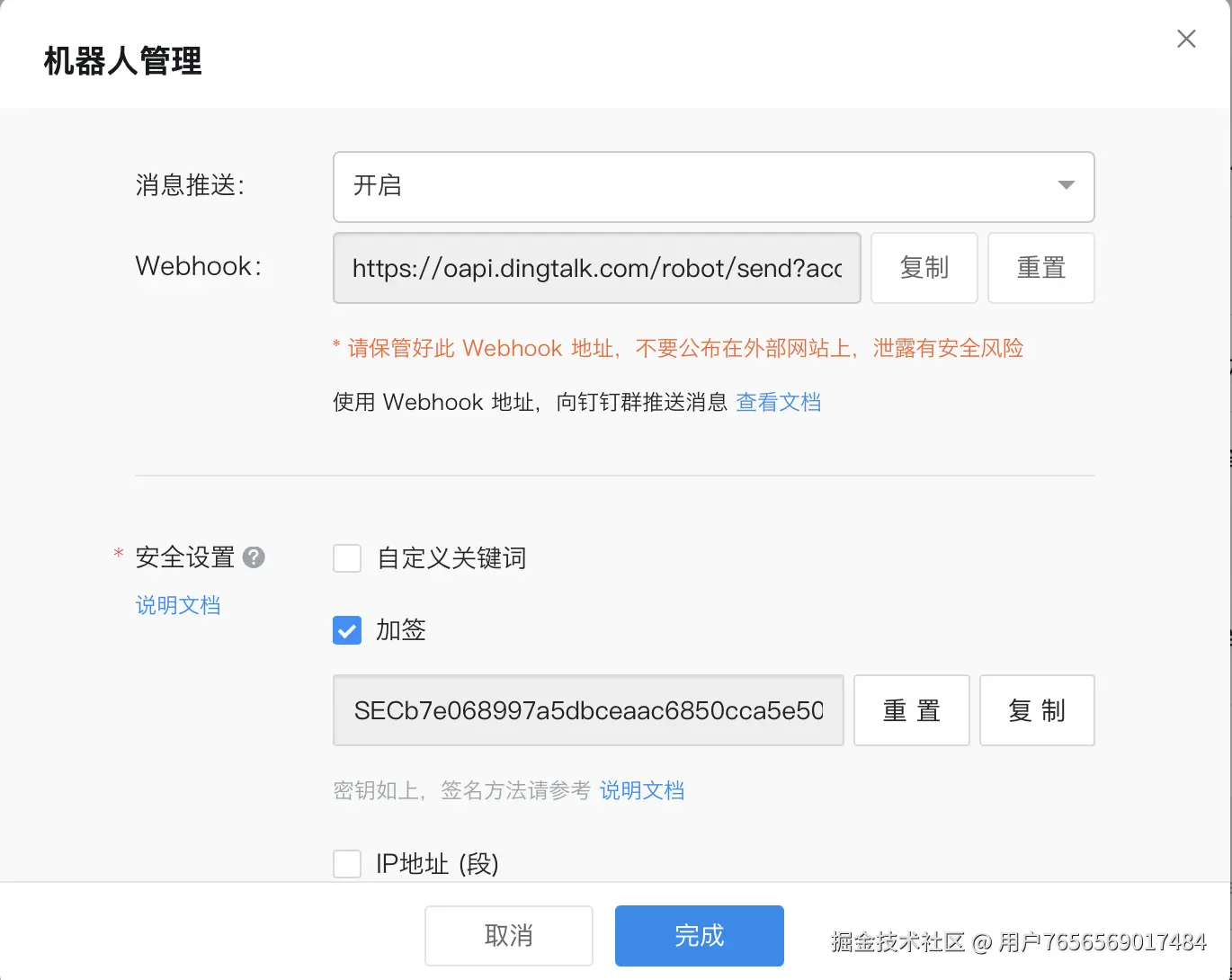Copy the signing secret key
Screen dimensions: 1232x980
1037,710
